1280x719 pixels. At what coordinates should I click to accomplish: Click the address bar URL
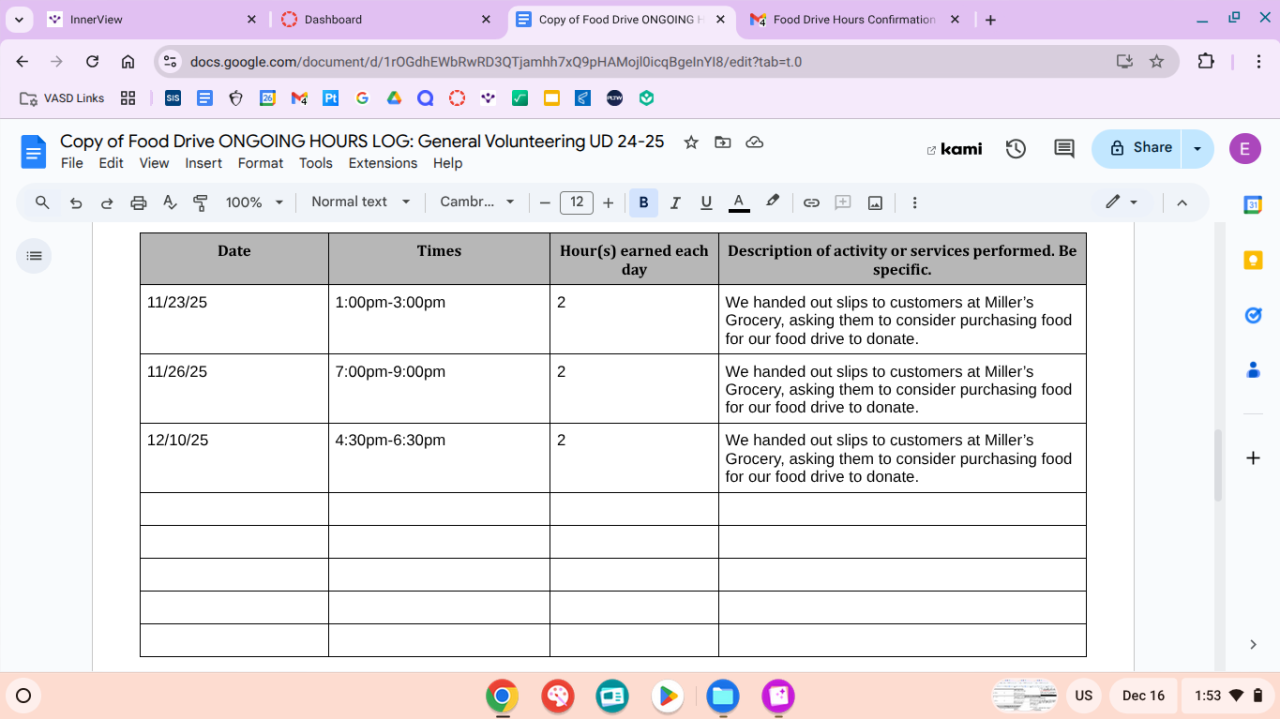tap(496, 61)
